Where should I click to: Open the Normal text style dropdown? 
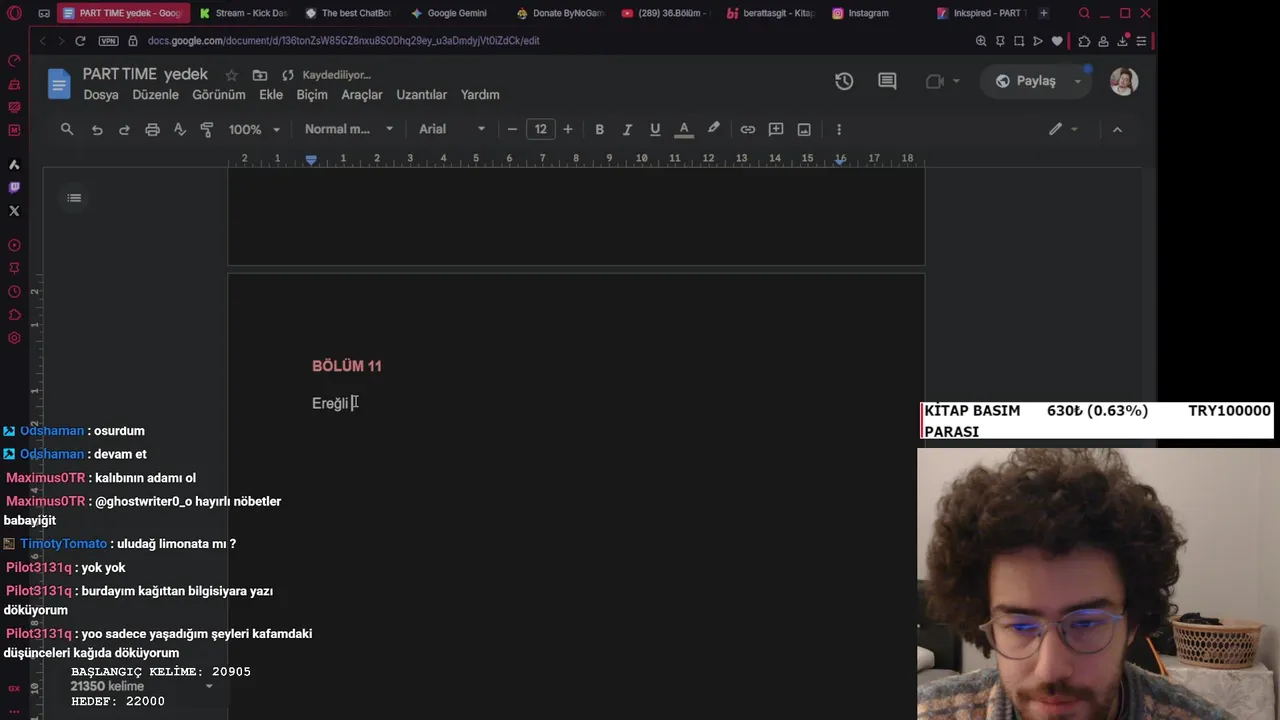[349, 129]
